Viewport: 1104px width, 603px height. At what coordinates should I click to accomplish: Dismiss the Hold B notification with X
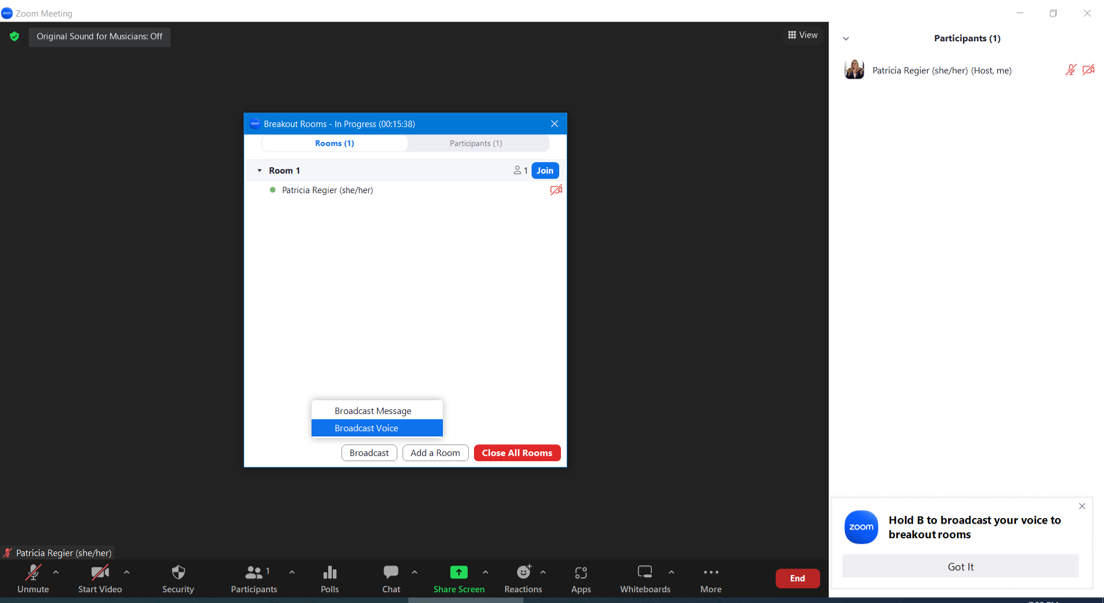[1082, 506]
